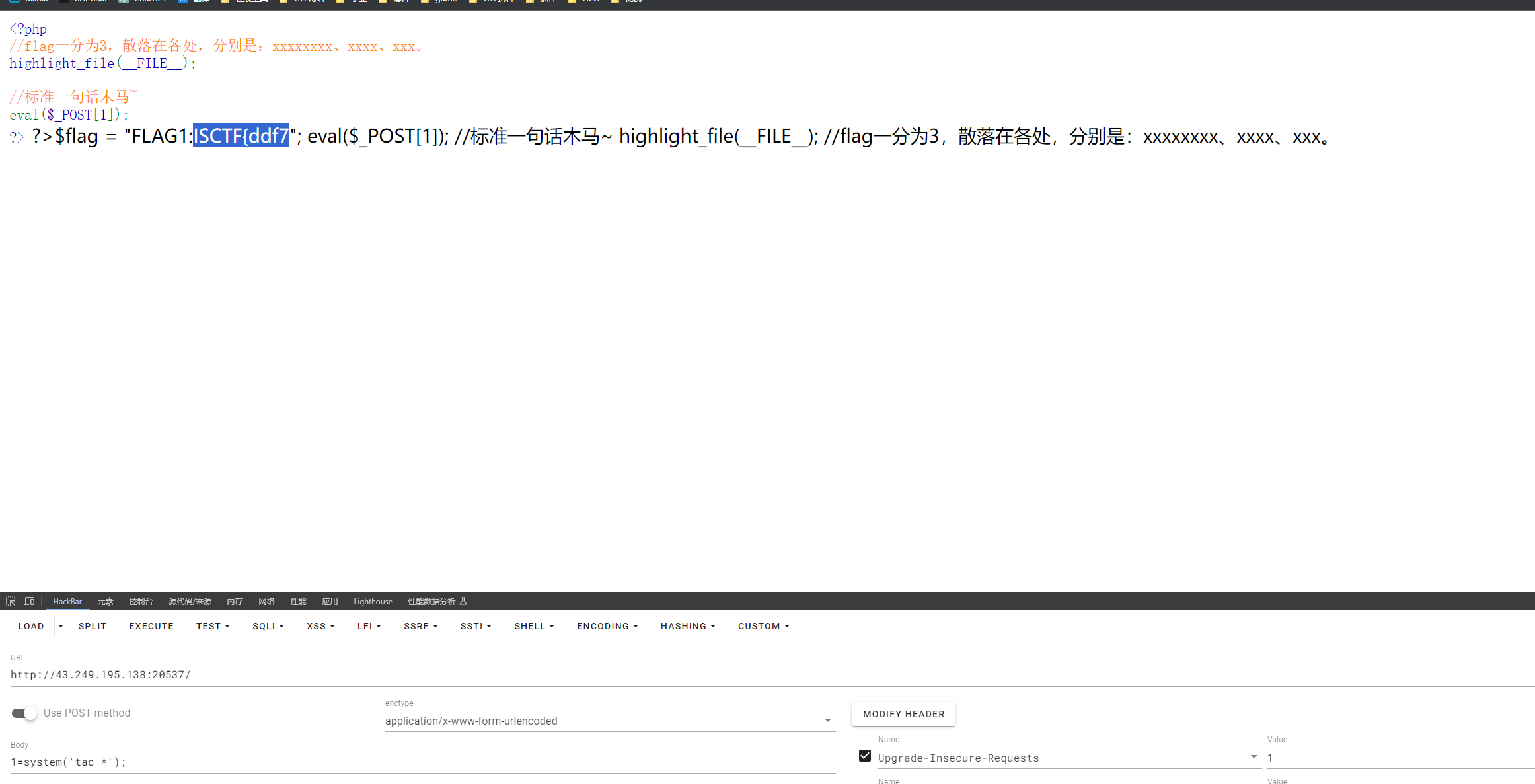Click the inspect element picker icon
Viewport: 1535px width, 784px height.
click(11, 601)
